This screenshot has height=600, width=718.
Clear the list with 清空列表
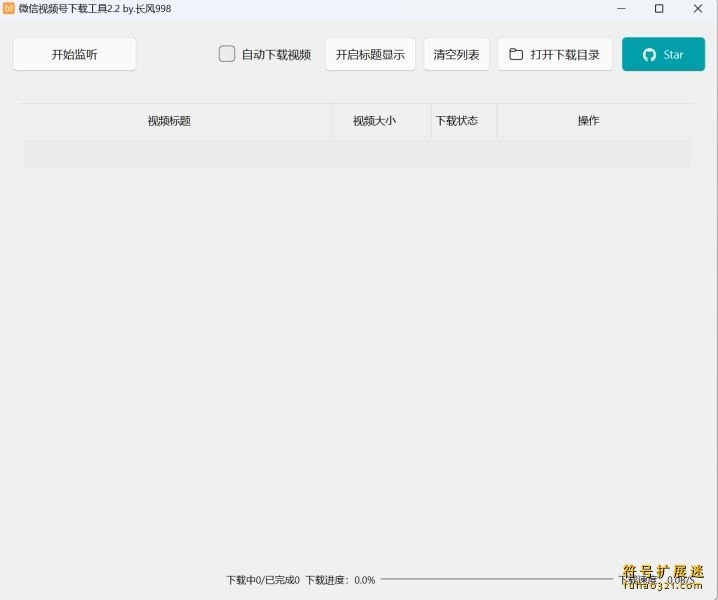tap(456, 55)
